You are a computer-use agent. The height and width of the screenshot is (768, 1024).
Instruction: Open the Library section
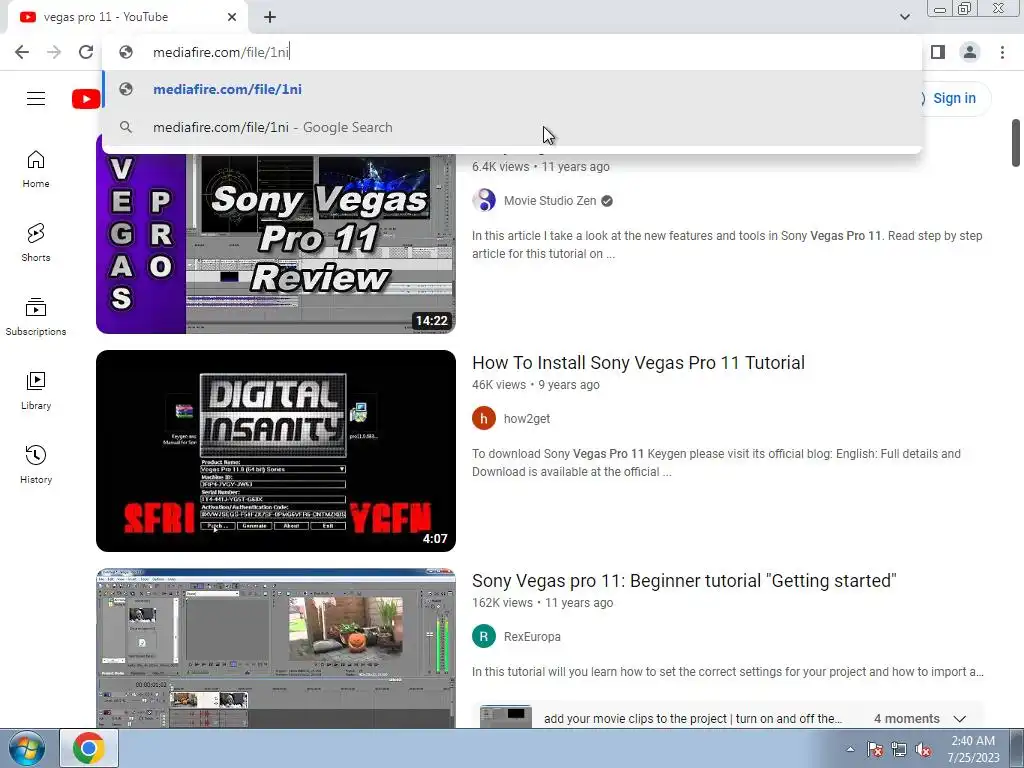36,391
